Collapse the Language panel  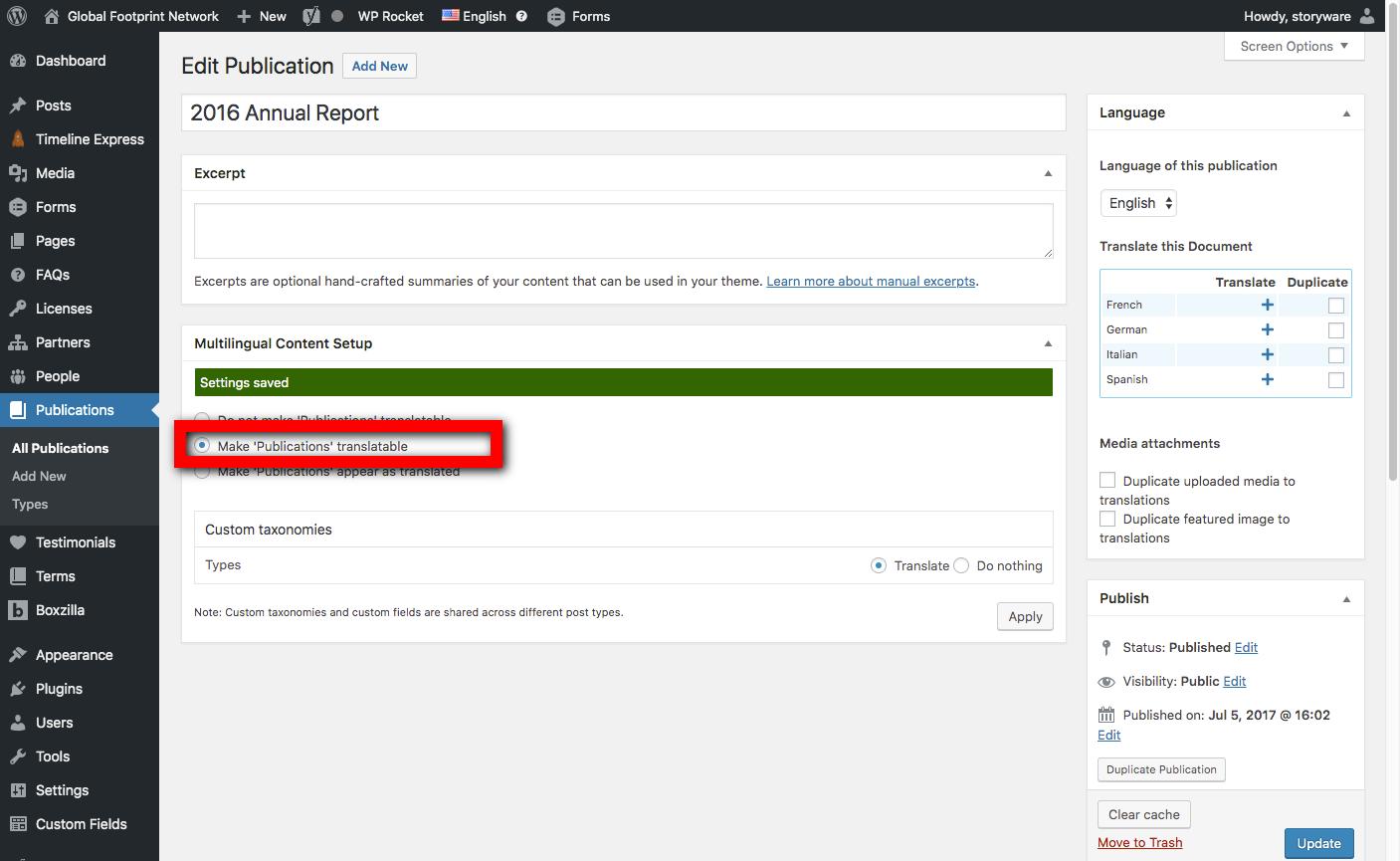[x=1346, y=113]
